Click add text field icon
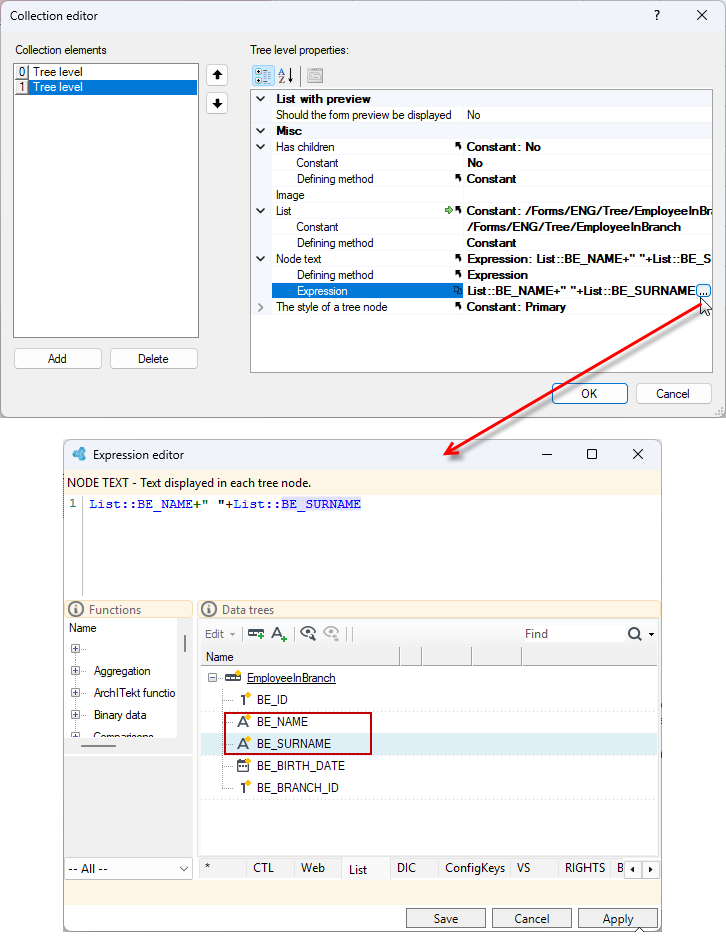The image size is (726, 939). 279,634
